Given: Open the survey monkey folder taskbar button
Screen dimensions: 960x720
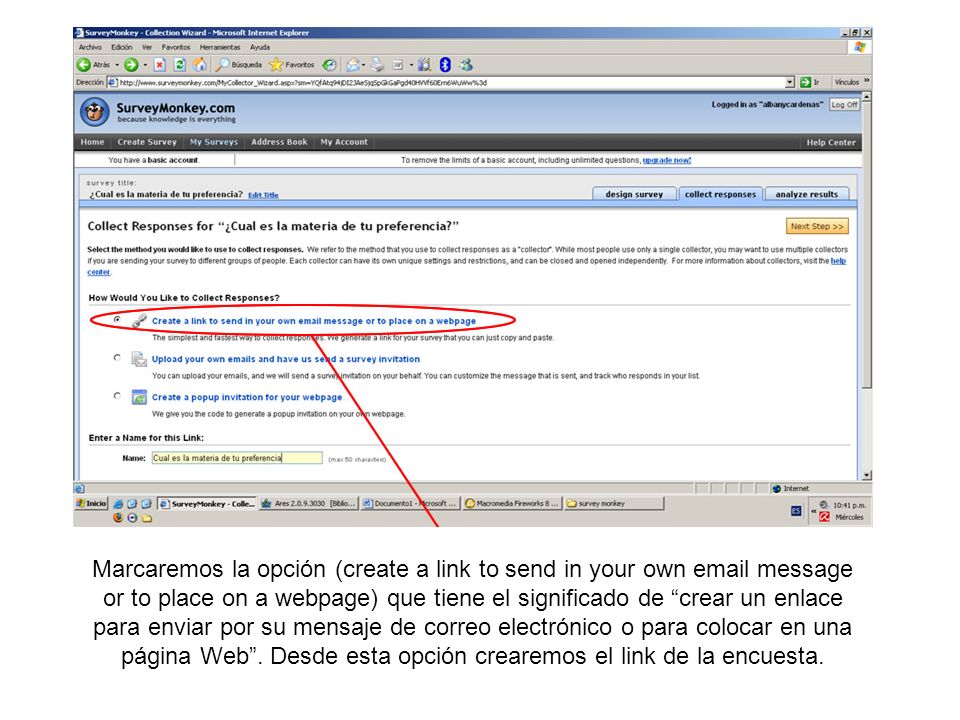Looking at the screenshot, I should click(613, 504).
